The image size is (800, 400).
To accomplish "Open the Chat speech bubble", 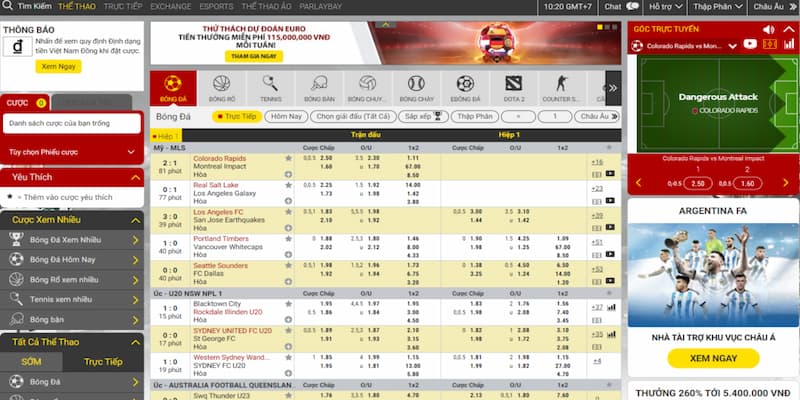I will coord(632,7).
